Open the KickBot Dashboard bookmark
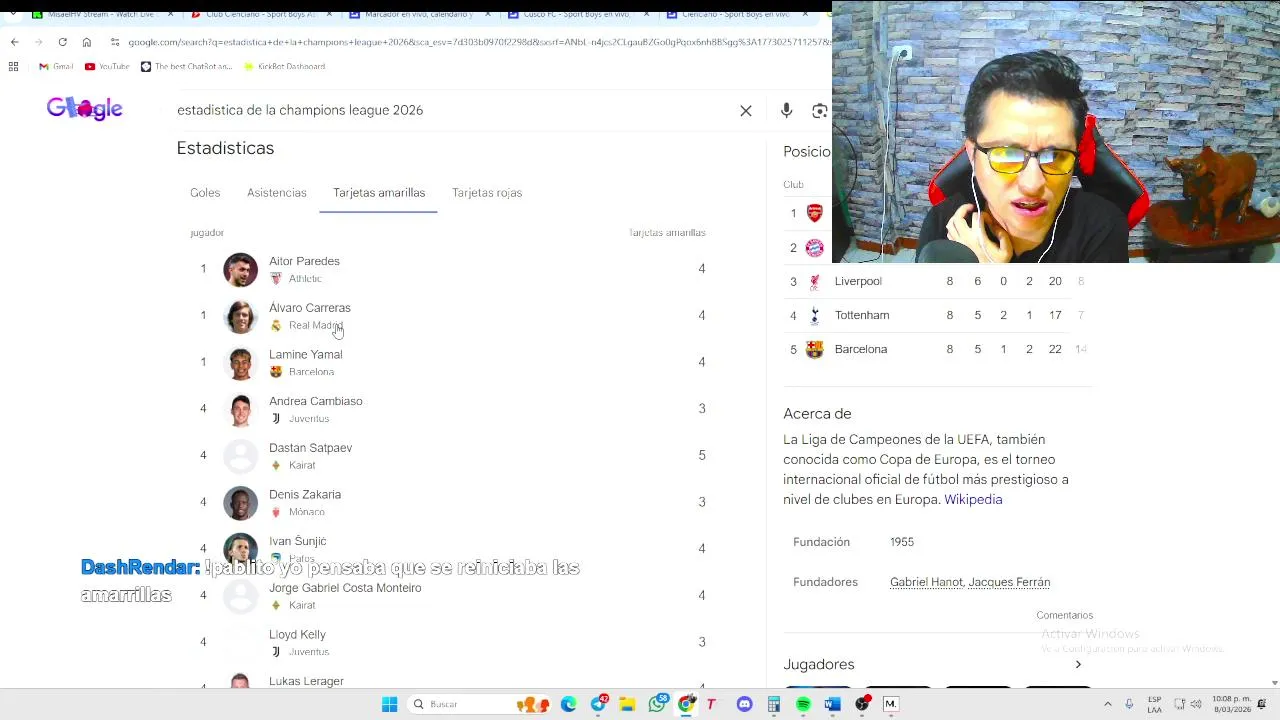 tap(284, 66)
